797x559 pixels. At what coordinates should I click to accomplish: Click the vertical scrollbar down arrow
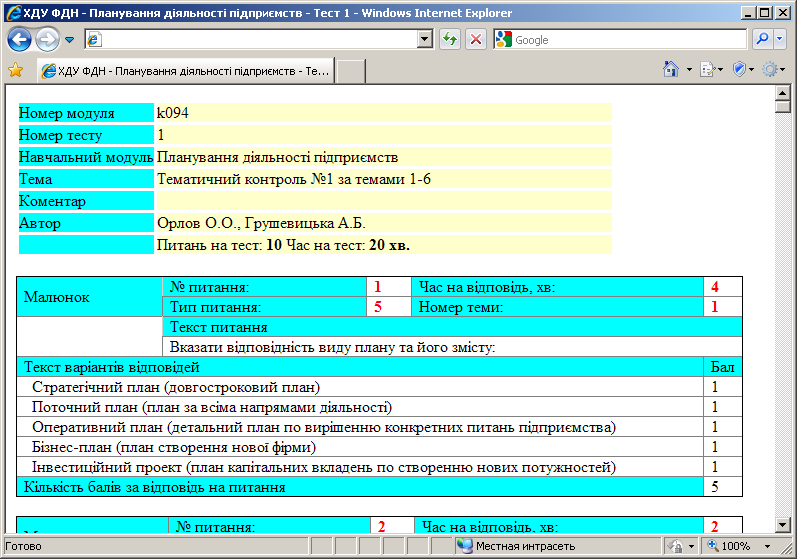click(x=783, y=525)
